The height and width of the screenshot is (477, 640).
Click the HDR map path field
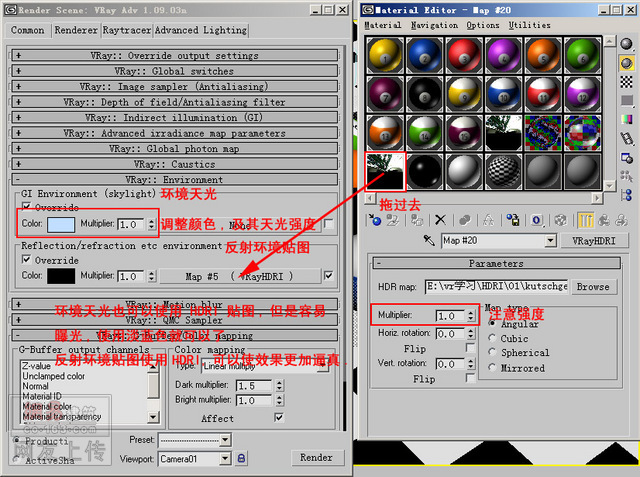[x=496, y=287]
